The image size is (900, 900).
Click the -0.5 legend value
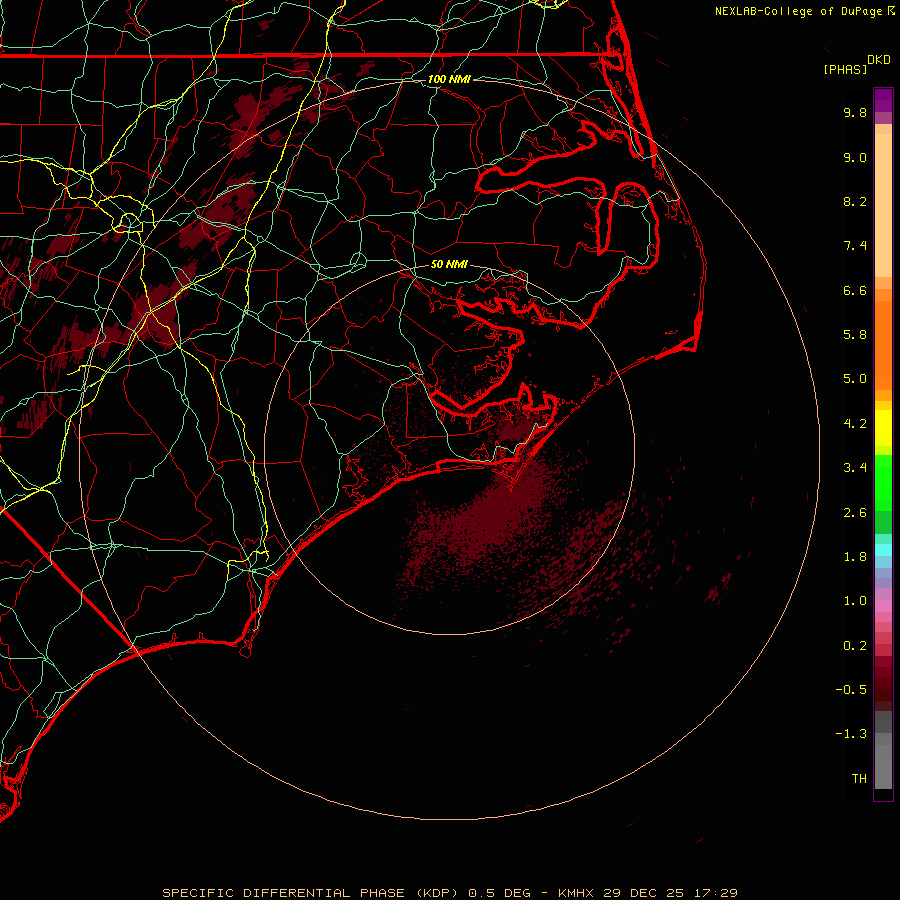coord(851,690)
